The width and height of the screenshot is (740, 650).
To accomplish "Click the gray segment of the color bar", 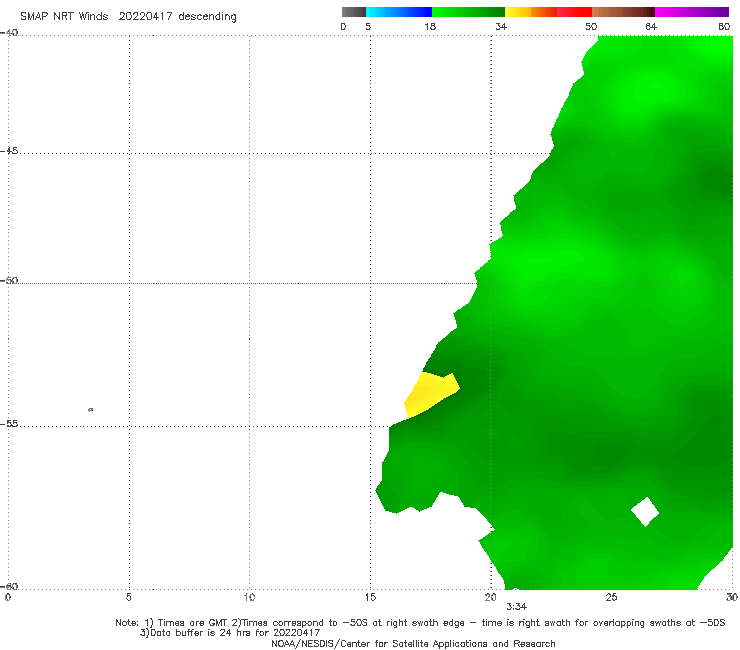I will (354, 12).
